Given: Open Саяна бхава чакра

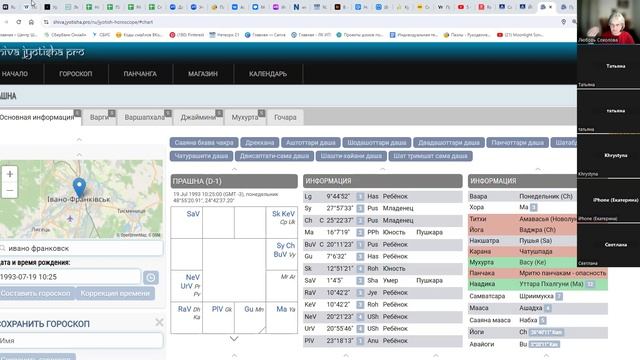Looking at the screenshot, I should tap(204, 142).
